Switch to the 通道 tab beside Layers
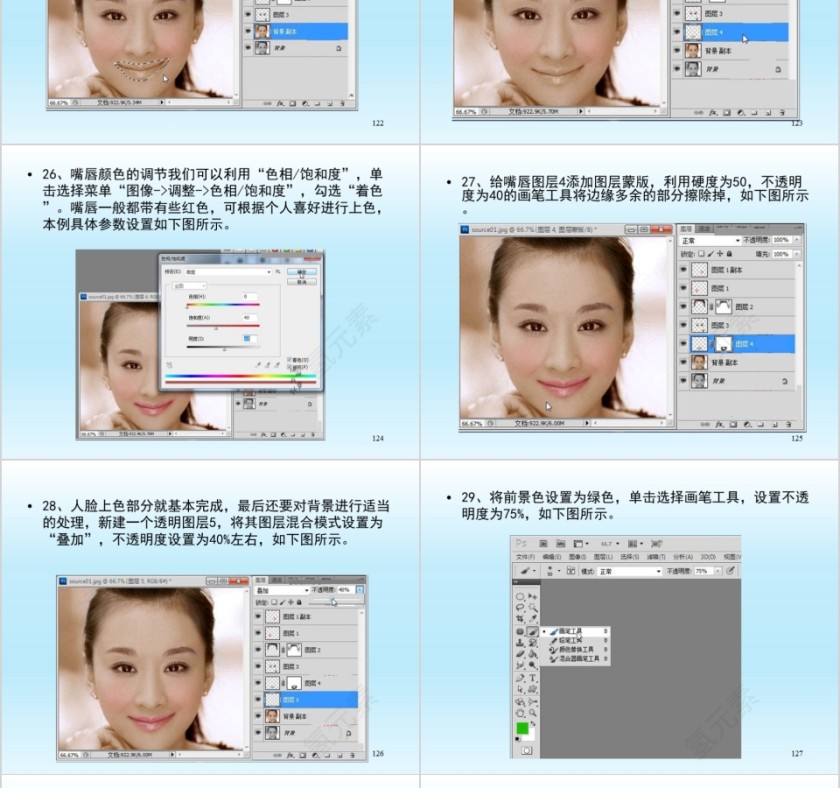840x788 pixels. (x=704, y=229)
